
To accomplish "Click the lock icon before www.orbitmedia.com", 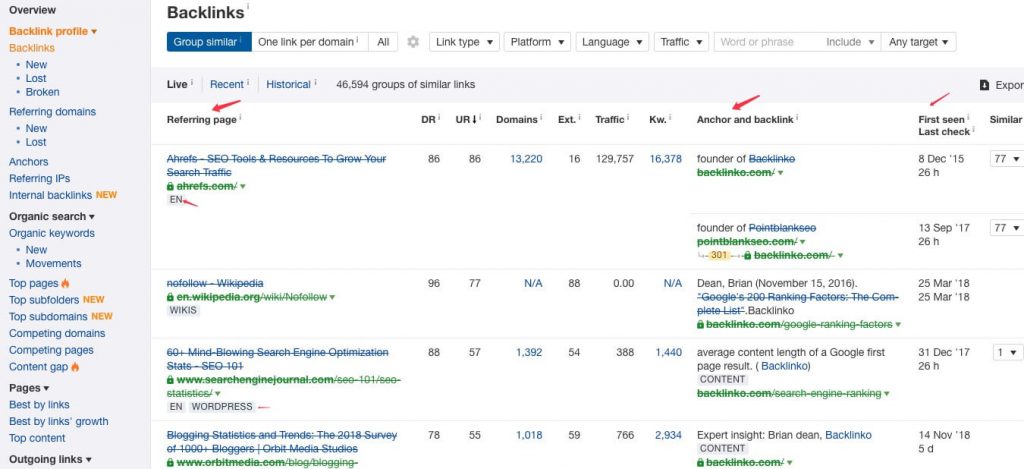I will (170, 462).
